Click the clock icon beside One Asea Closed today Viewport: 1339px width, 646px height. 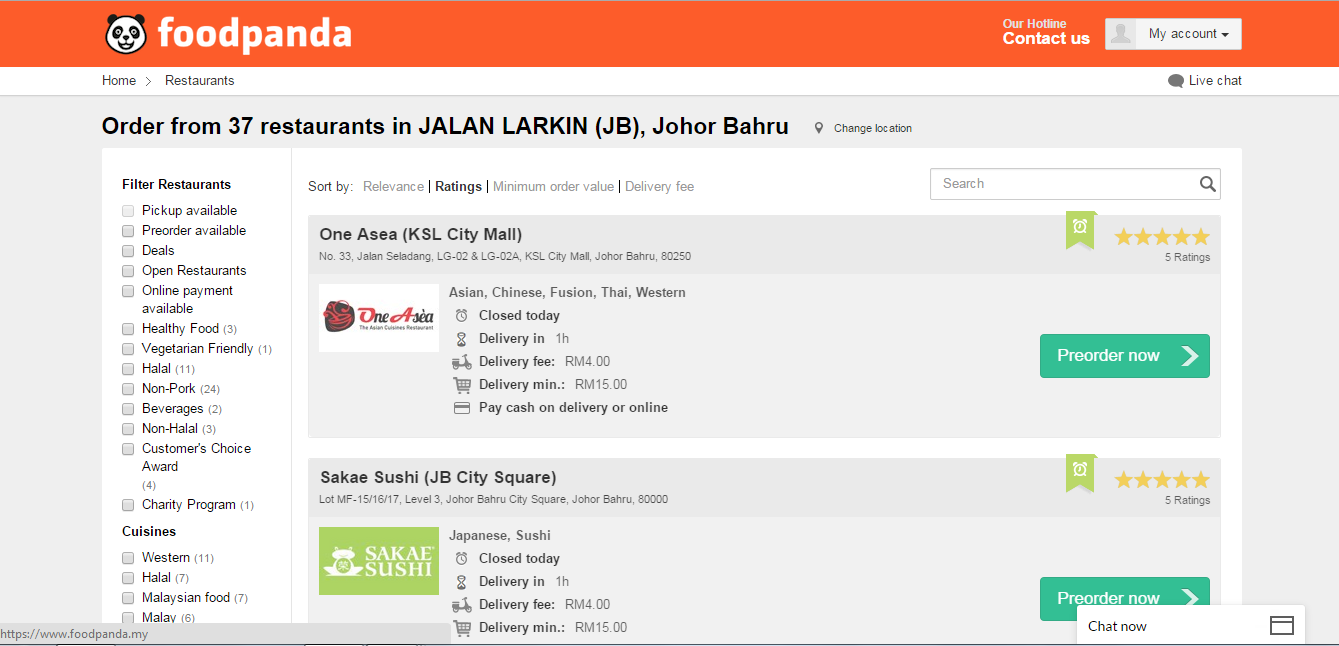tap(461, 316)
